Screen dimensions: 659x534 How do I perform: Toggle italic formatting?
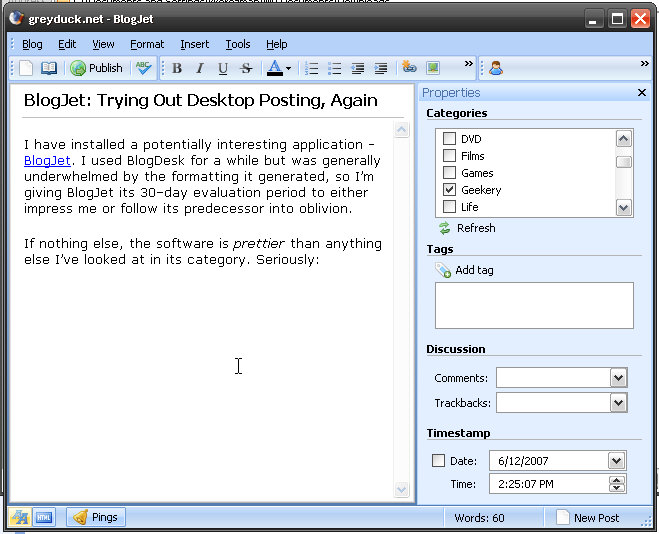click(200, 68)
